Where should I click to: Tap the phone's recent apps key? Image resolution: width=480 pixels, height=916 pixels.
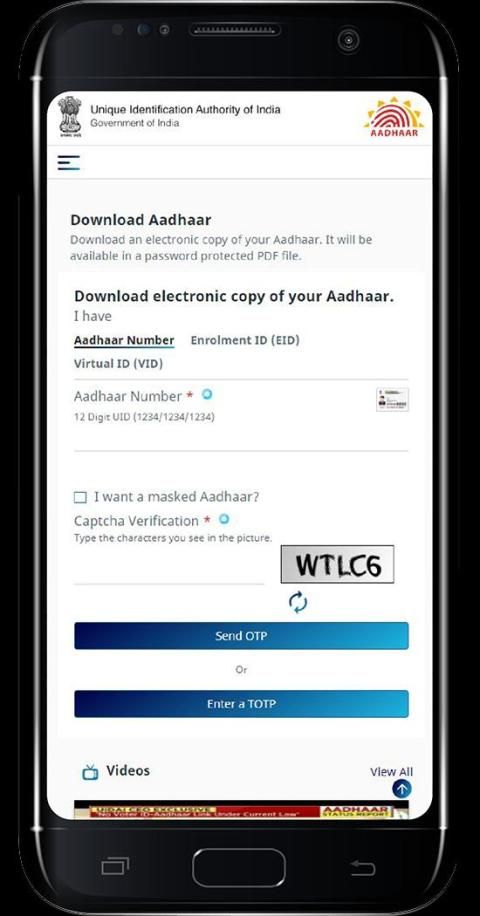115,866
